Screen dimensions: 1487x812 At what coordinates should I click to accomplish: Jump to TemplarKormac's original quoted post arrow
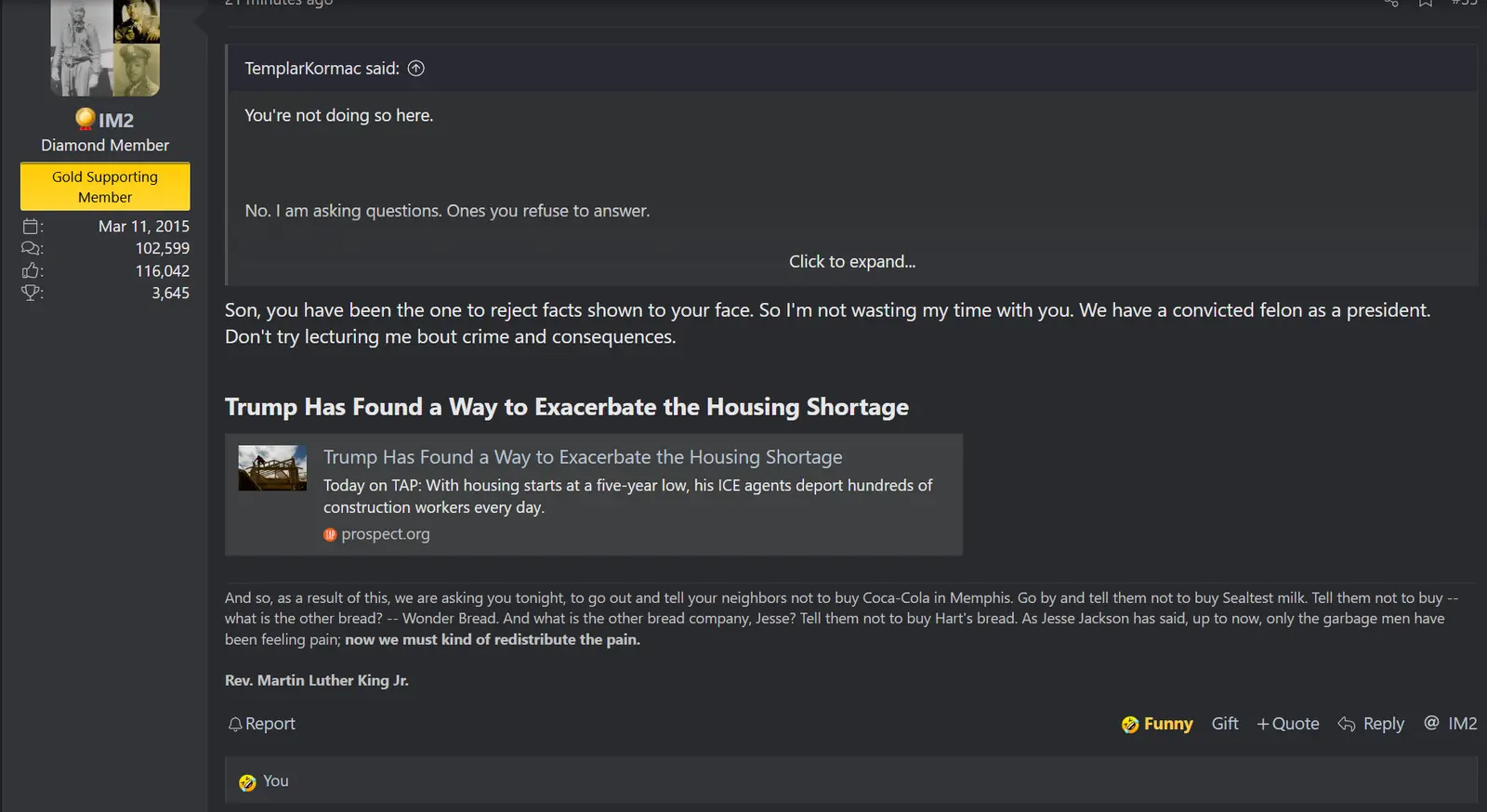[x=416, y=68]
